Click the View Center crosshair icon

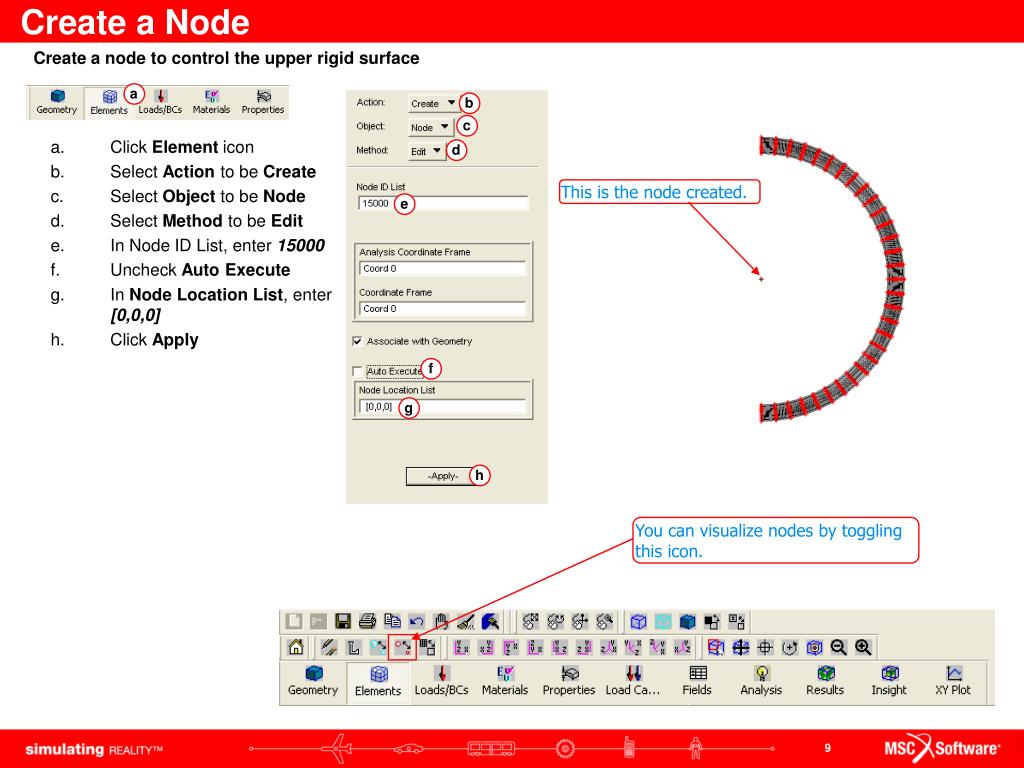pyautogui.click(x=765, y=647)
